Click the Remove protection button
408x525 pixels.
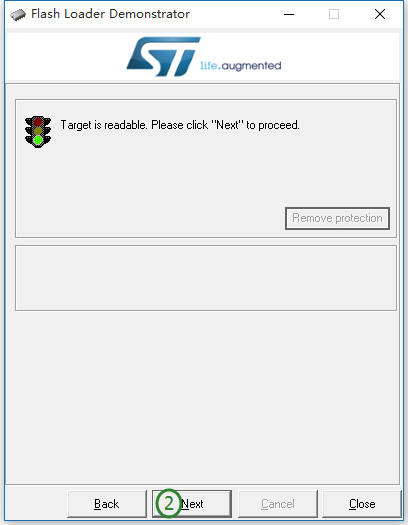pyautogui.click(x=337, y=218)
